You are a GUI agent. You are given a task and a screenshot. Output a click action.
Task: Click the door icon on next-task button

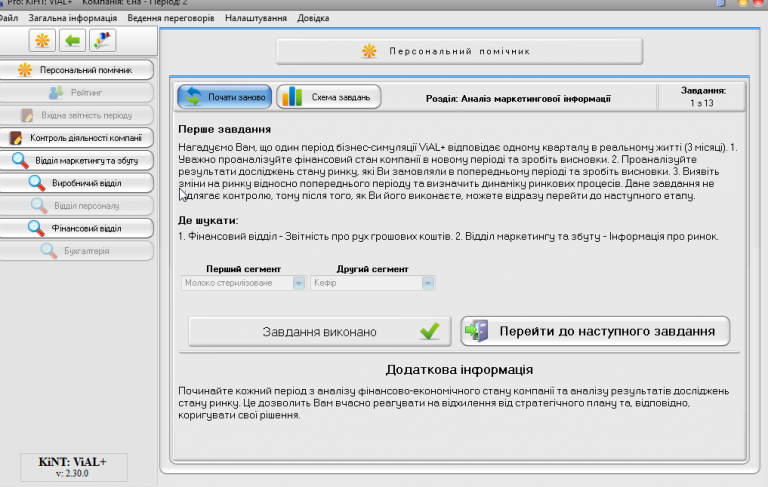pos(477,331)
